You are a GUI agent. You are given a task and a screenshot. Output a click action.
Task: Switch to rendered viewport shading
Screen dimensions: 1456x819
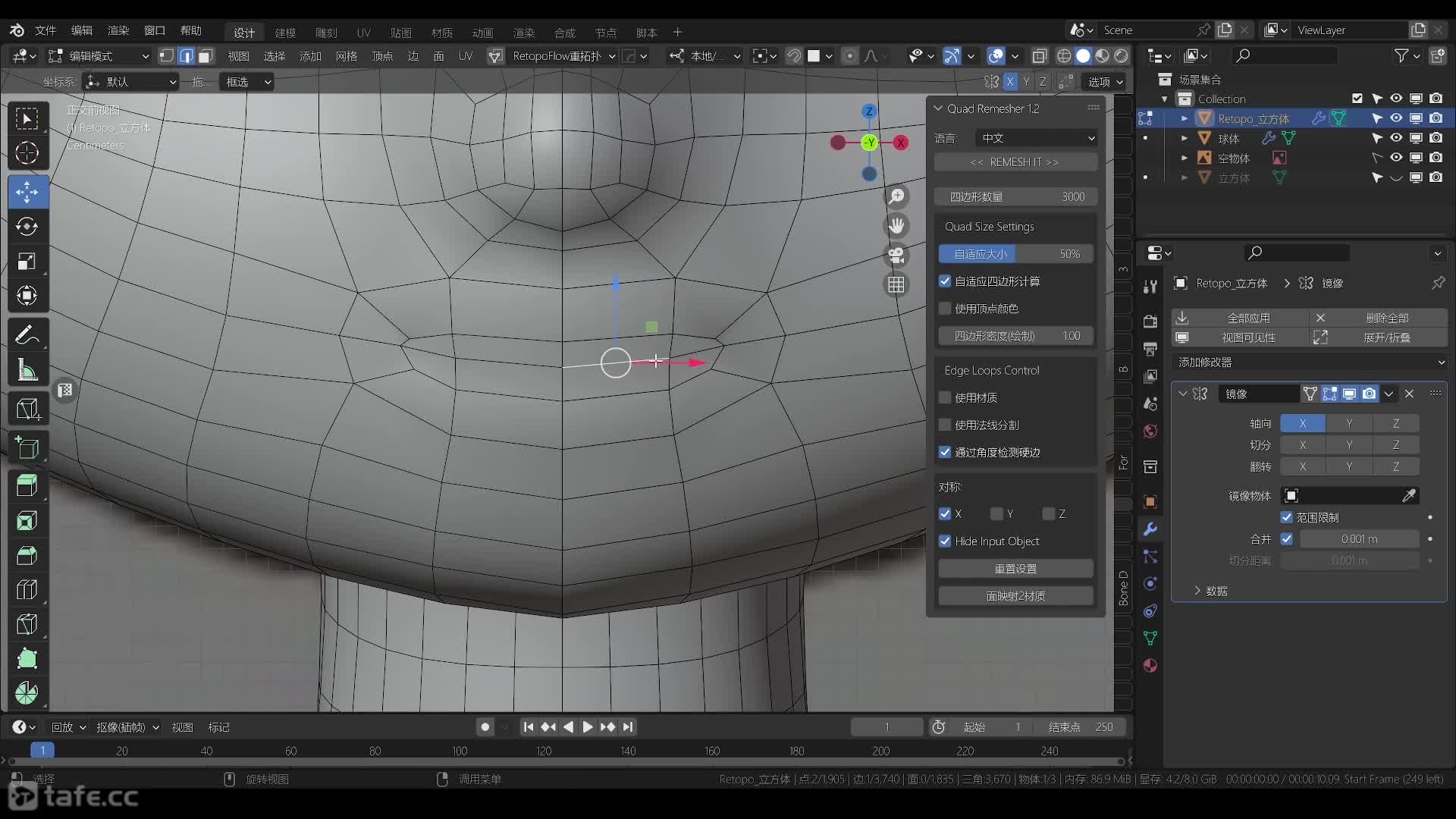coord(1122,56)
